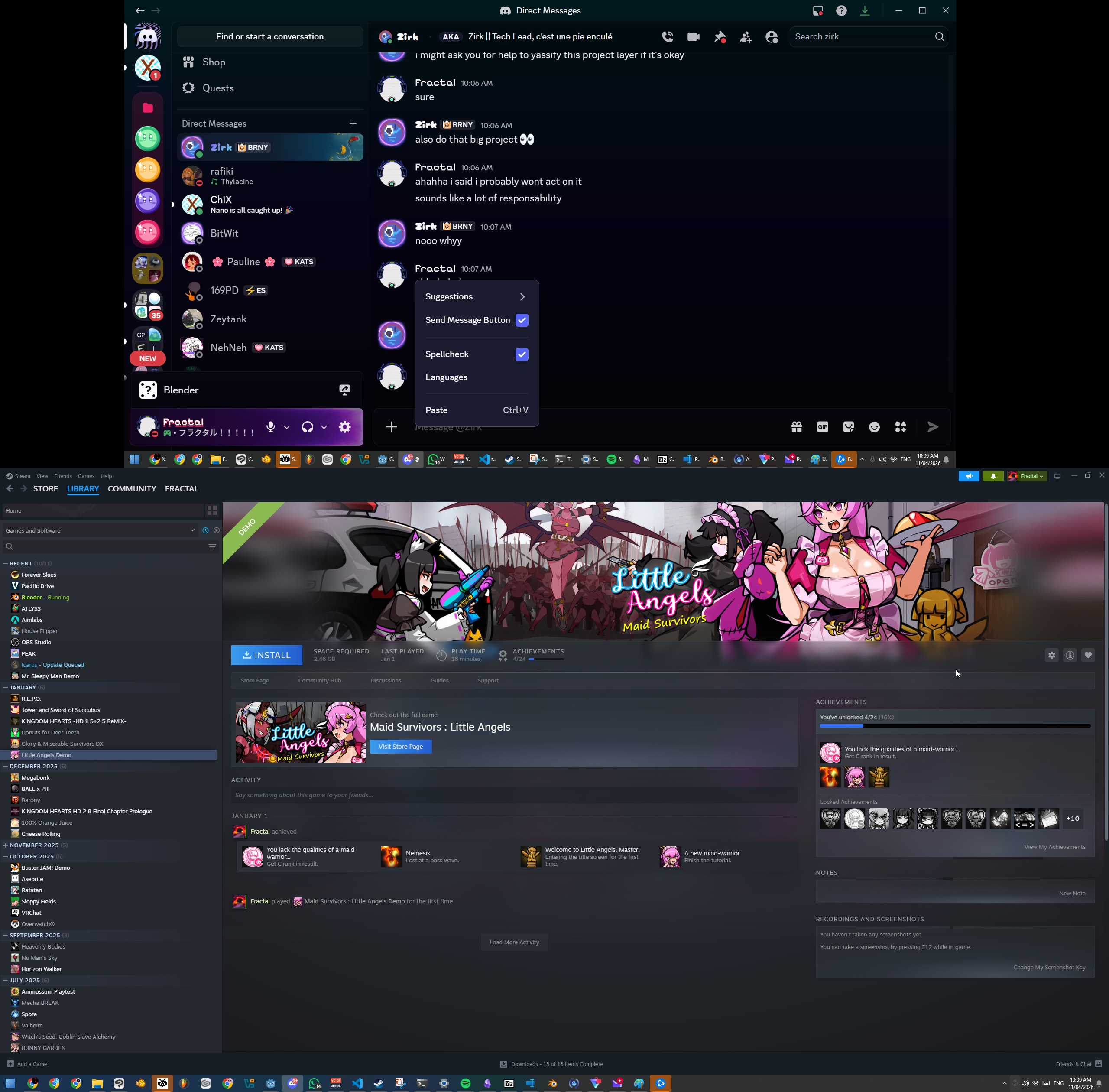The width and height of the screenshot is (1109, 1092).
Task: Mute the Discord microphone
Action: point(271,427)
